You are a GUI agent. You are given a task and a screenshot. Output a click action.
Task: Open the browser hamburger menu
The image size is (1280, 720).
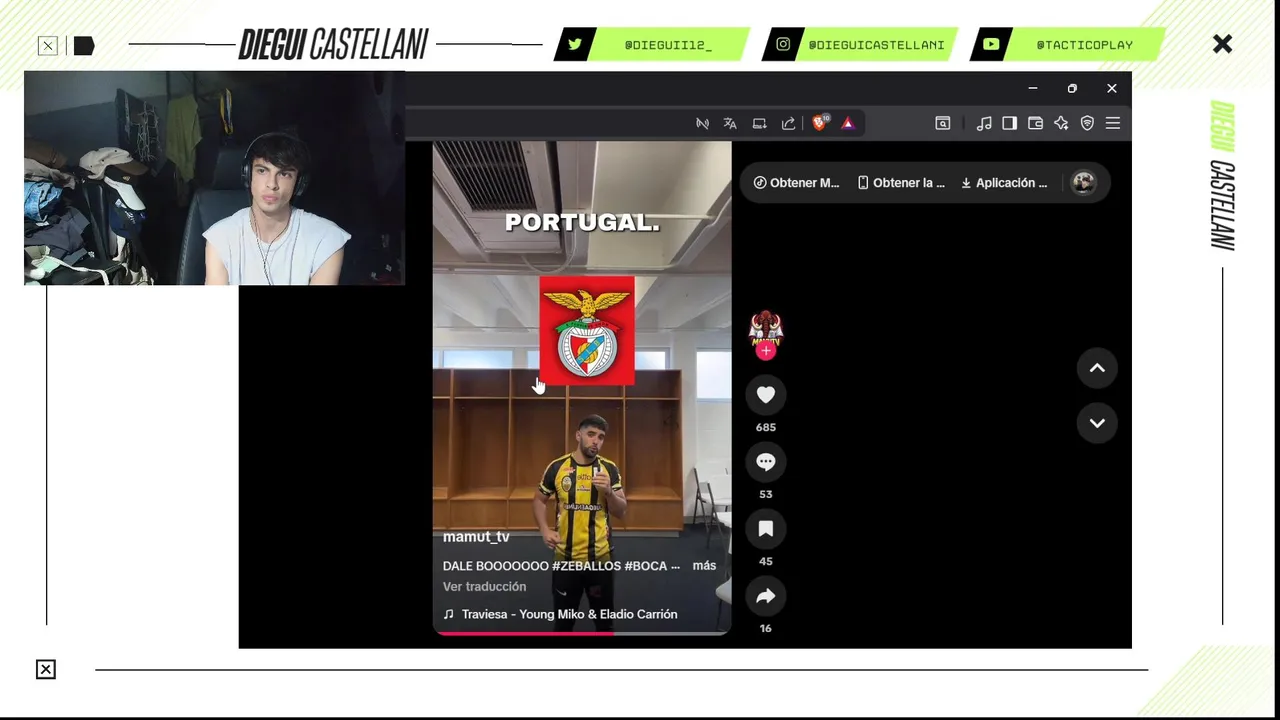tap(1113, 123)
